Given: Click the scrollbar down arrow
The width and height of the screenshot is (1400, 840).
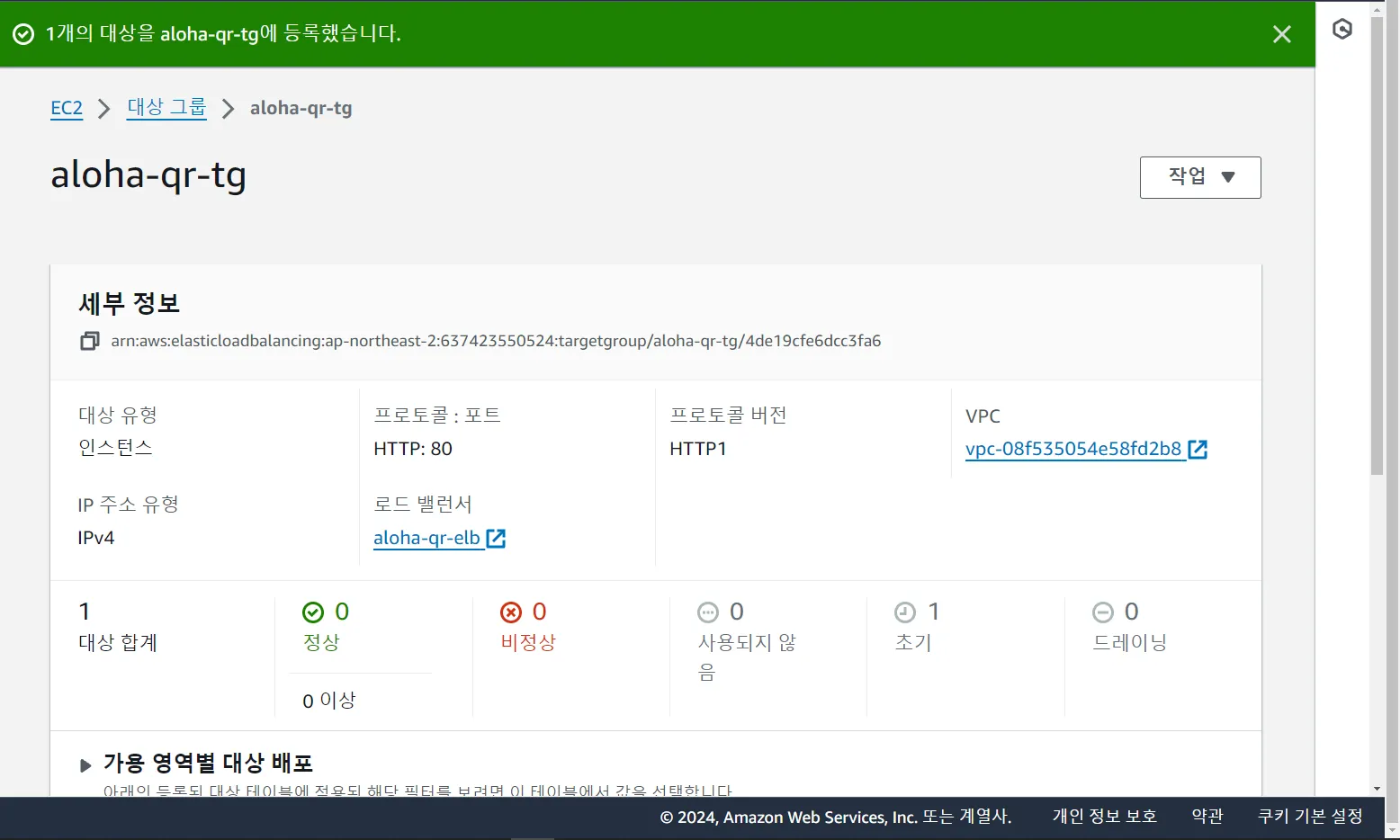Looking at the screenshot, I should pyautogui.click(x=1377, y=789).
